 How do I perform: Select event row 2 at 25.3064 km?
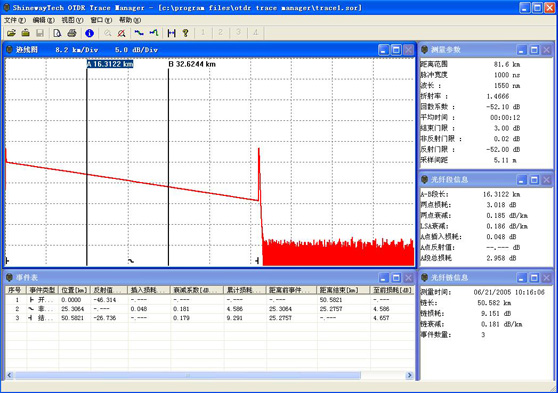tap(210, 309)
